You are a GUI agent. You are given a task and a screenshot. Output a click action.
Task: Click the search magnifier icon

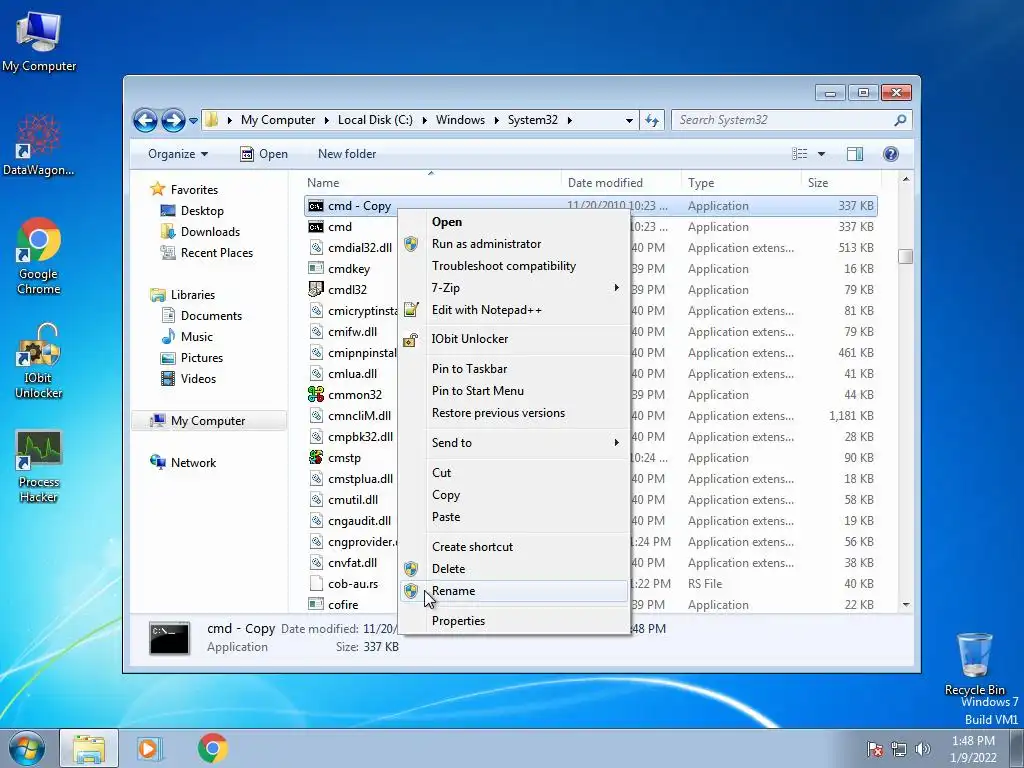coord(900,120)
